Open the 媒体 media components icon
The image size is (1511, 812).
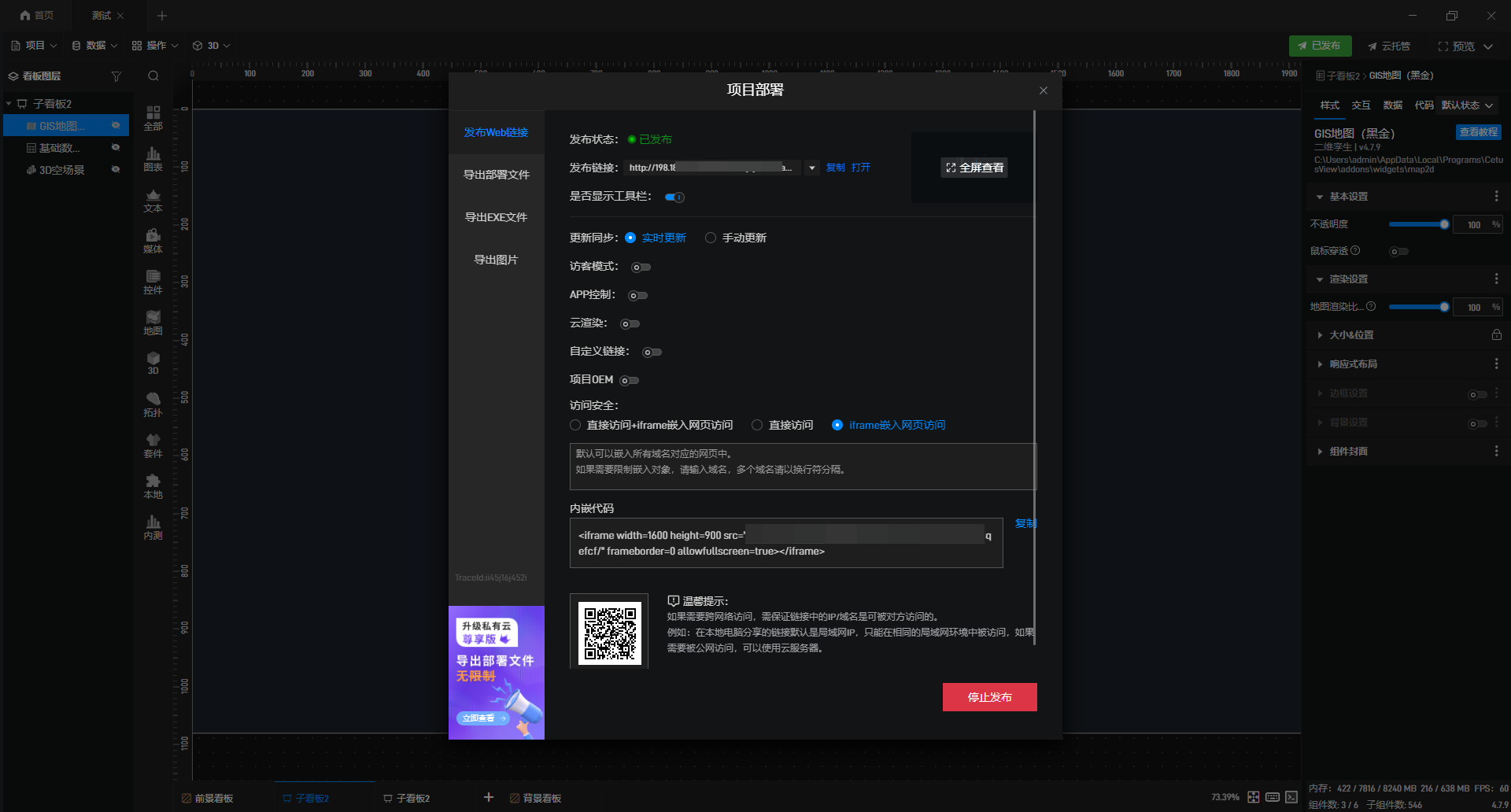pyautogui.click(x=153, y=242)
